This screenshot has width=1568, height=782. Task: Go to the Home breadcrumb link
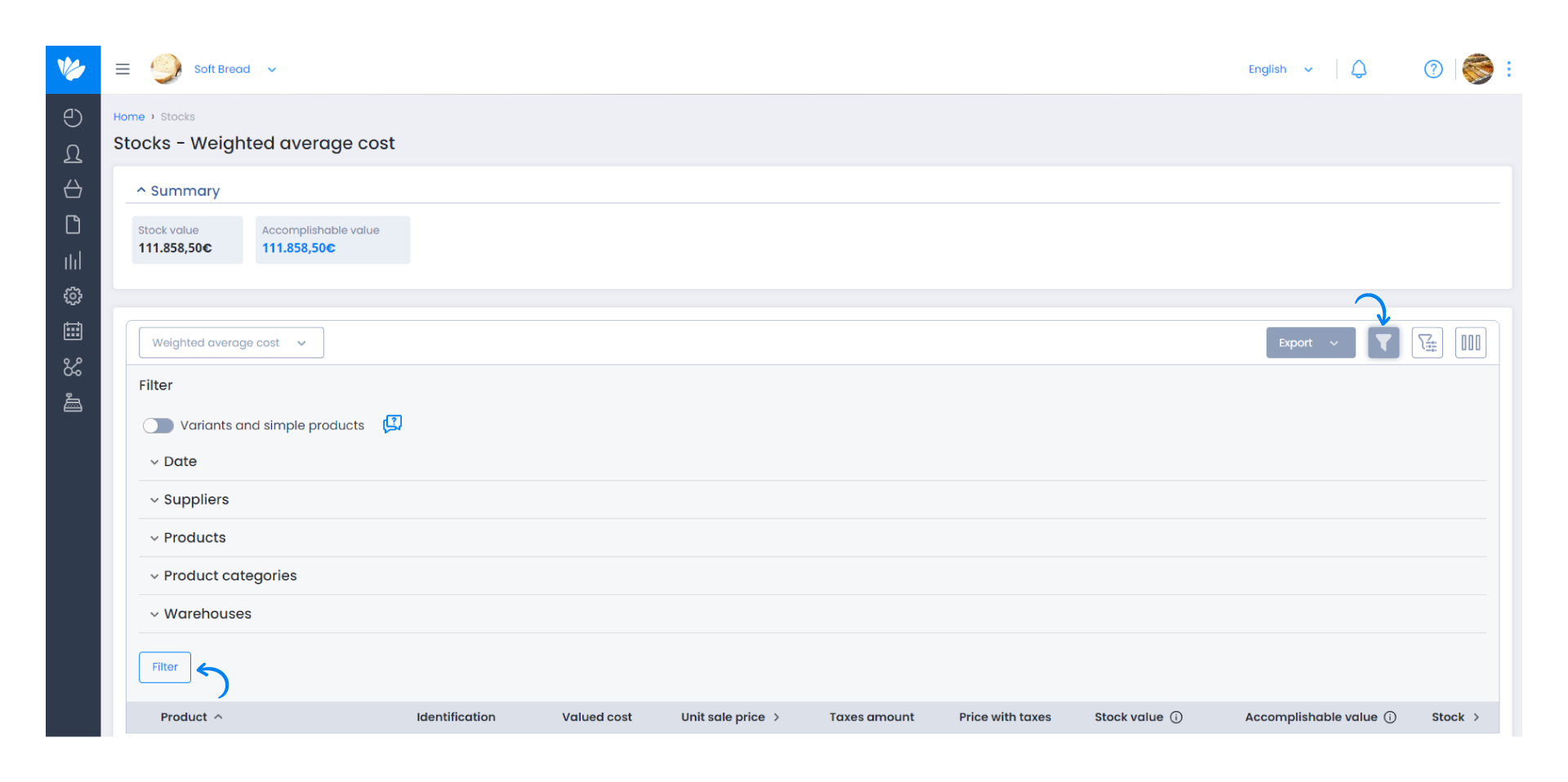129,117
